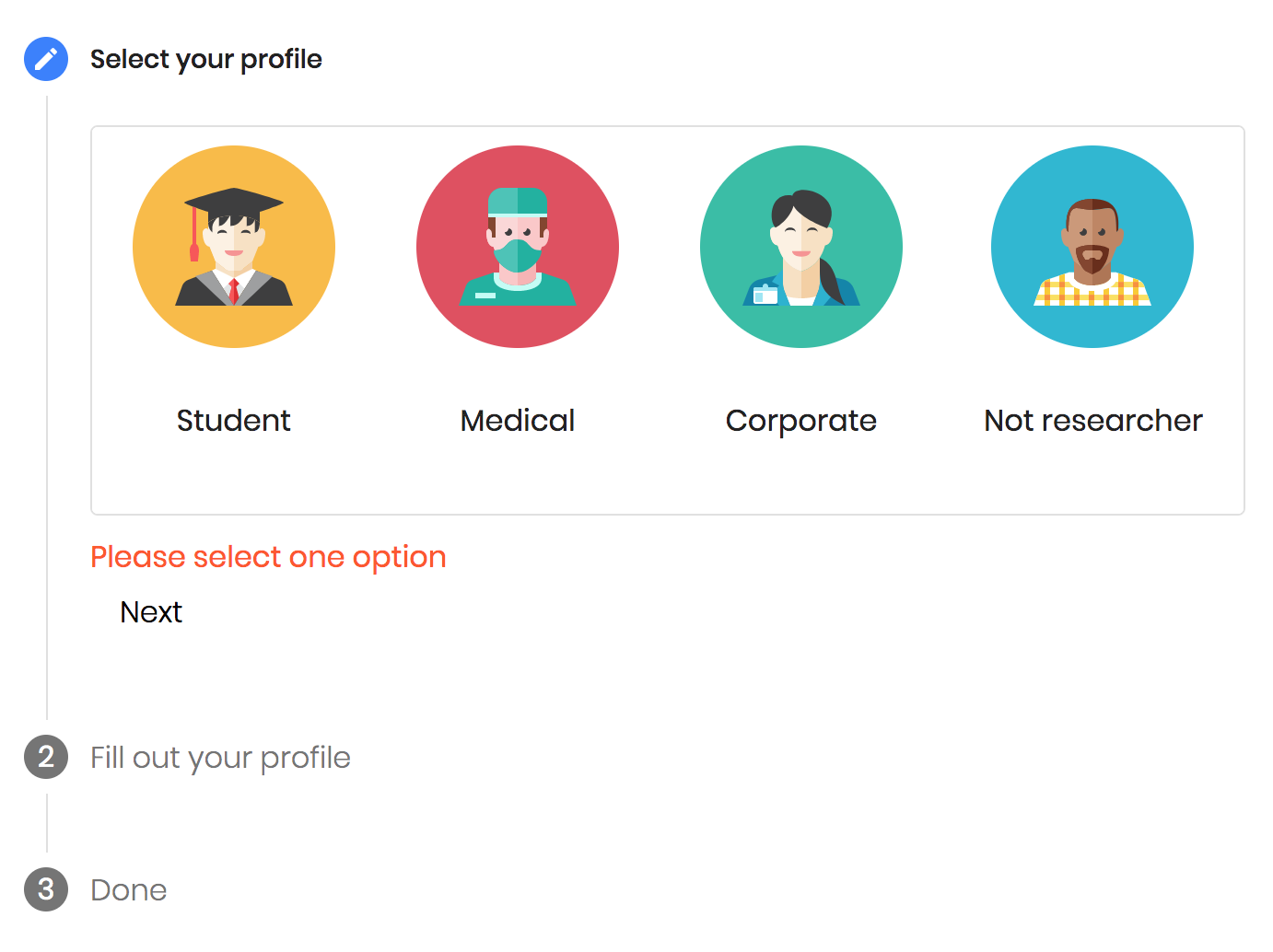Click the Please select one option message

tap(268, 557)
